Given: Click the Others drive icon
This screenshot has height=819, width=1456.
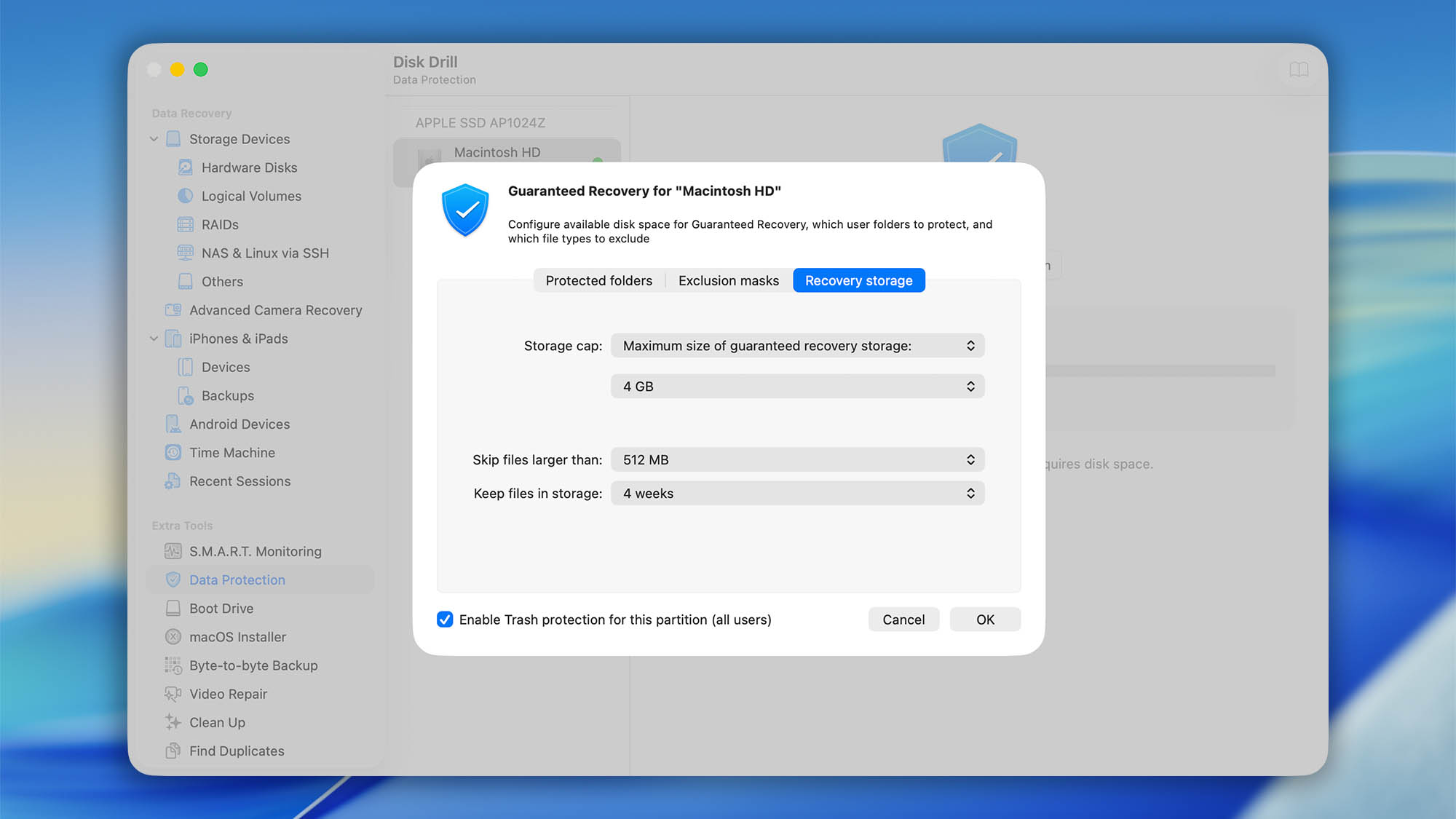Looking at the screenshot, I should [186, 281].
